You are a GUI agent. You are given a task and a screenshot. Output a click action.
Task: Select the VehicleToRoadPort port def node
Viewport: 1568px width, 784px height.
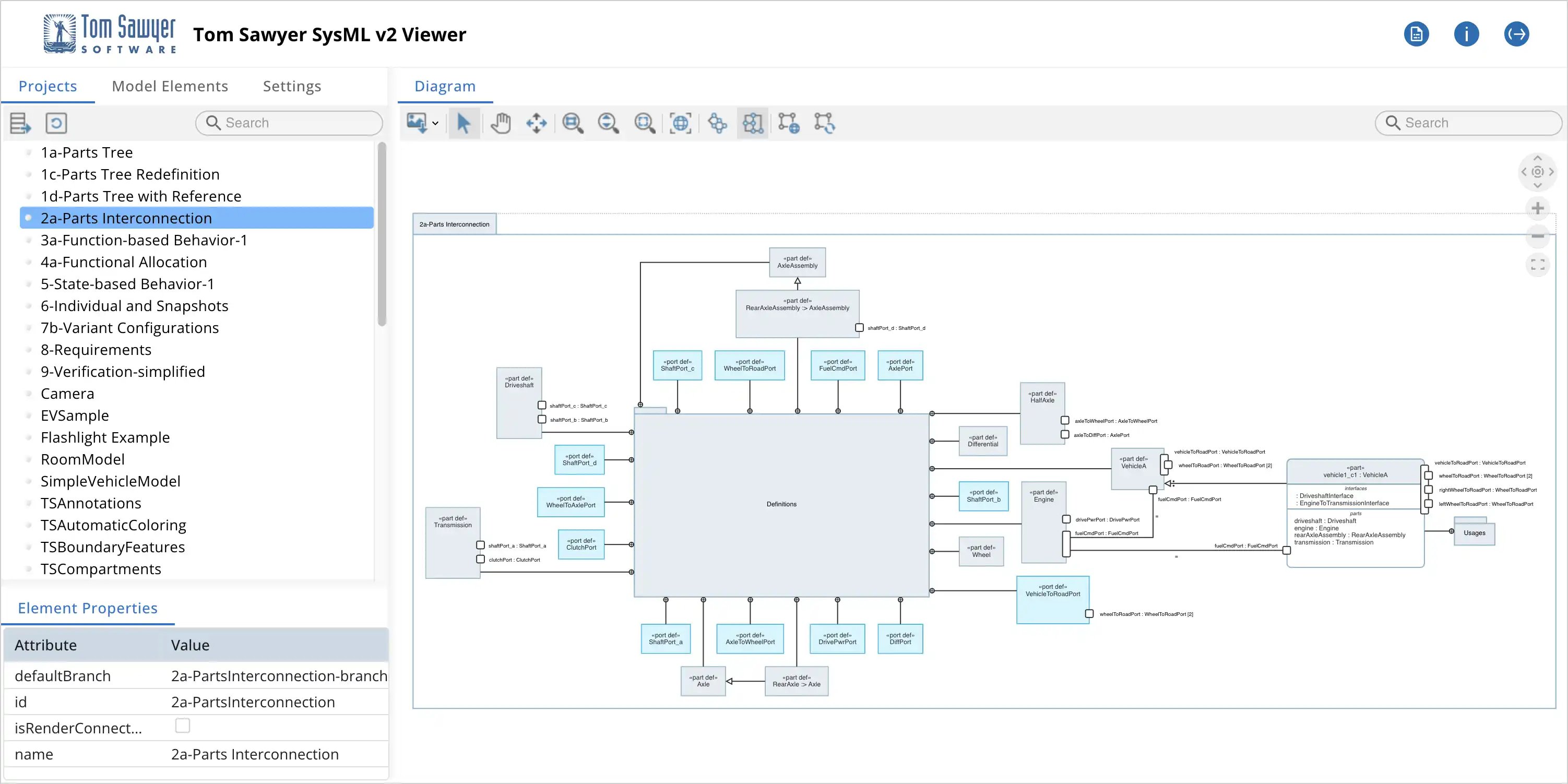click(x=1053, y=600)
